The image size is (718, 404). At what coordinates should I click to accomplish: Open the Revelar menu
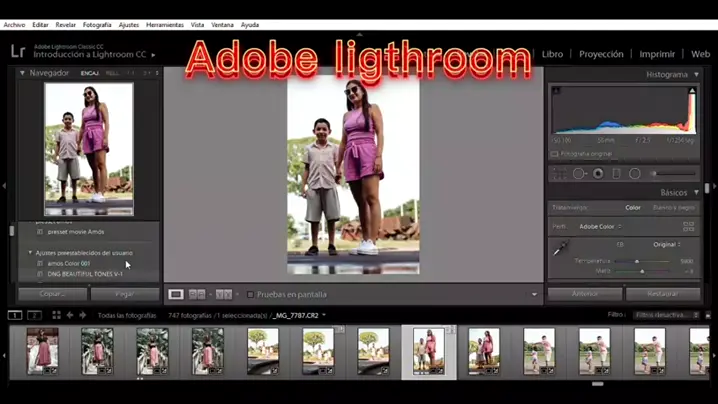coord(65,25)
